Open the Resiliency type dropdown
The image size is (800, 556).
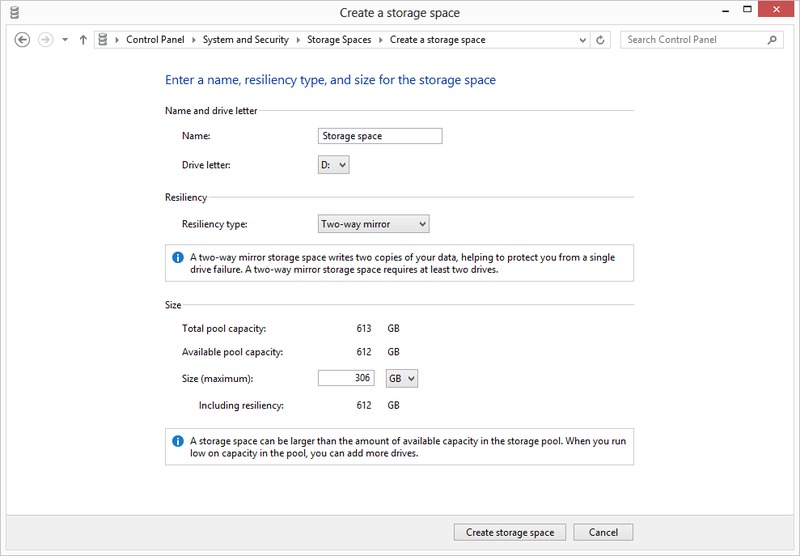point(372,224)
